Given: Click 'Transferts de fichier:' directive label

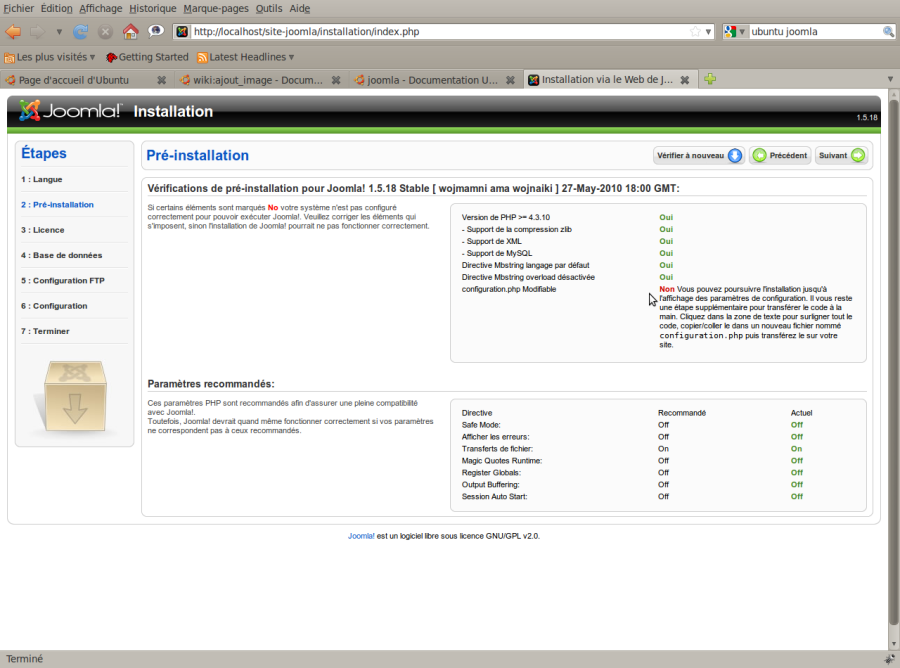Looking at the screenshot, I should 497,449.
